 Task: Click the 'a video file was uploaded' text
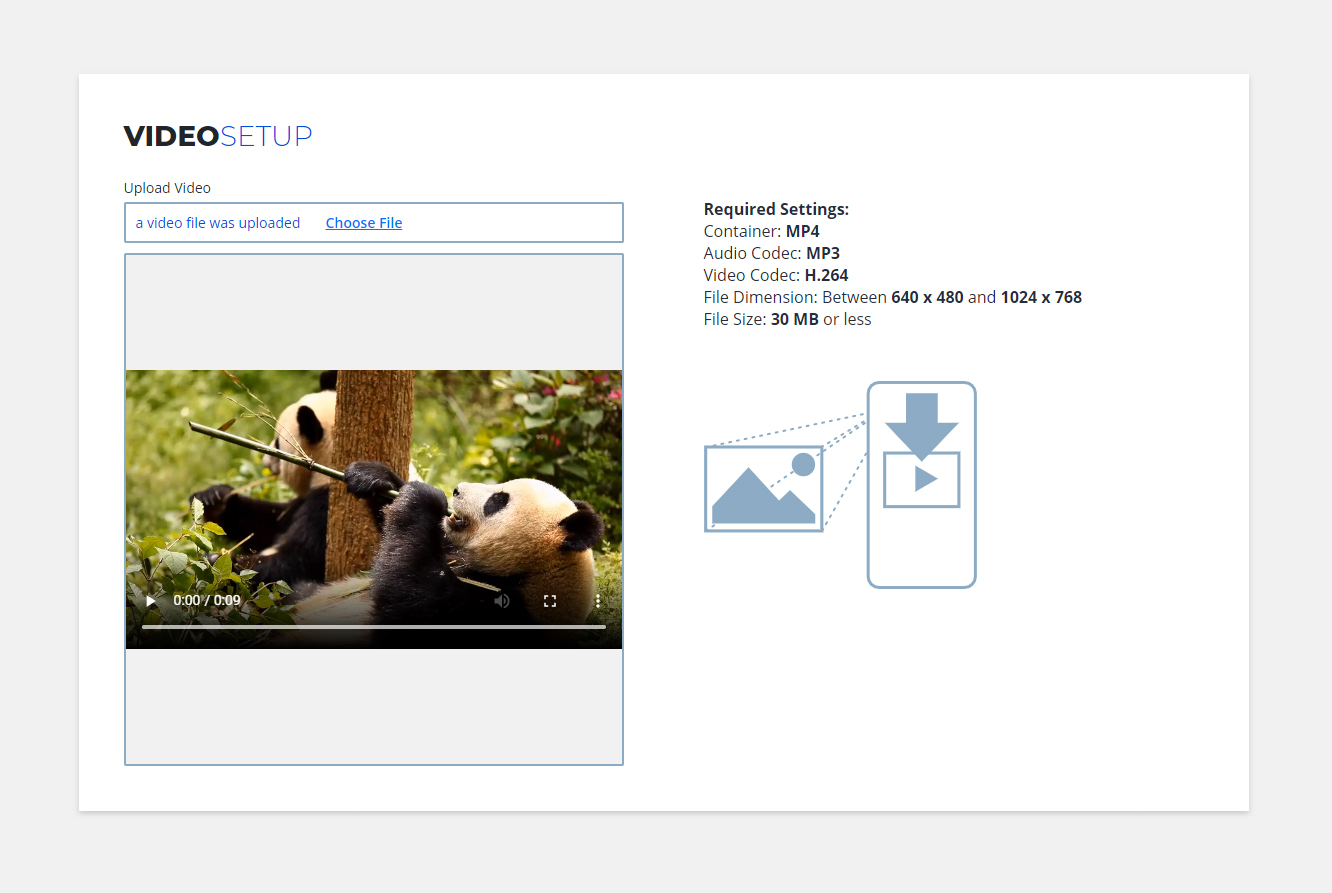click(x=218, y=223)
